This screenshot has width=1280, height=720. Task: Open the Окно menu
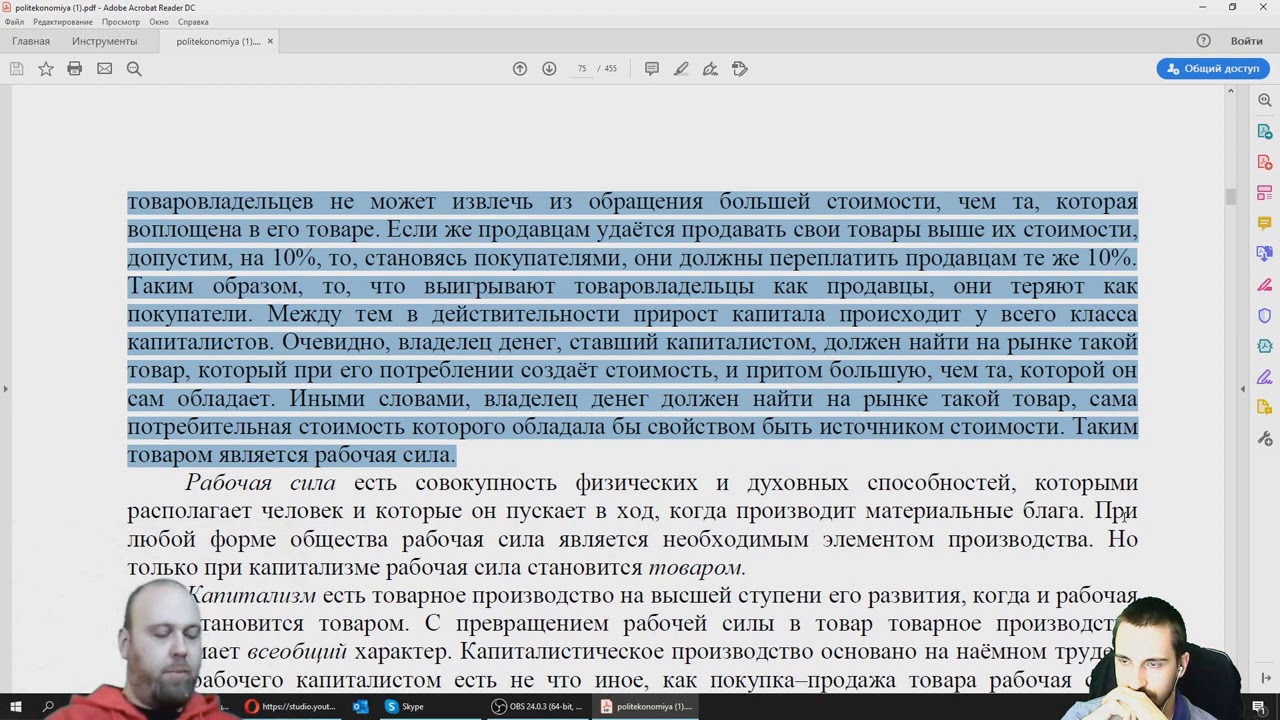[x=159, y=22]
